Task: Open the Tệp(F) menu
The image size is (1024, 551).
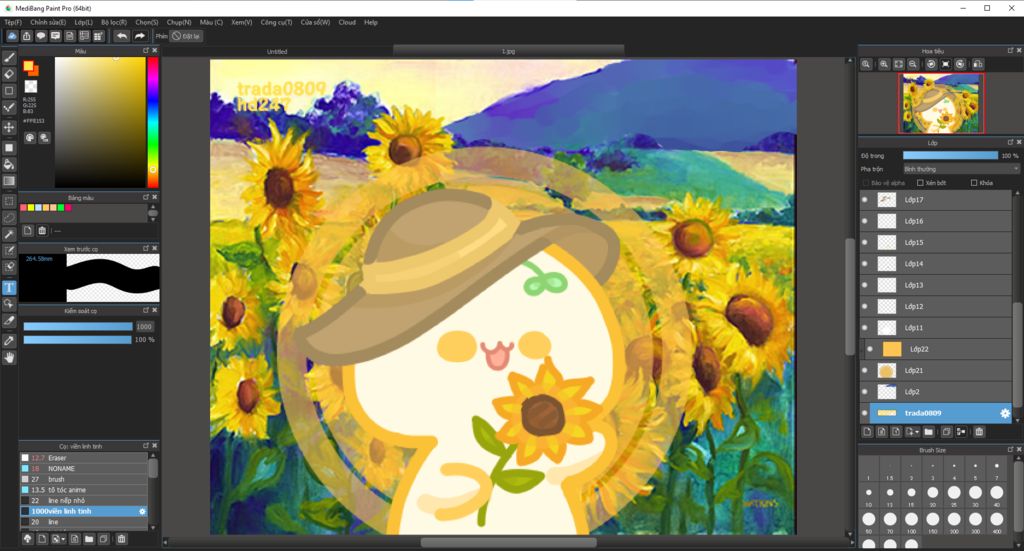Action: tap(13, 22)
